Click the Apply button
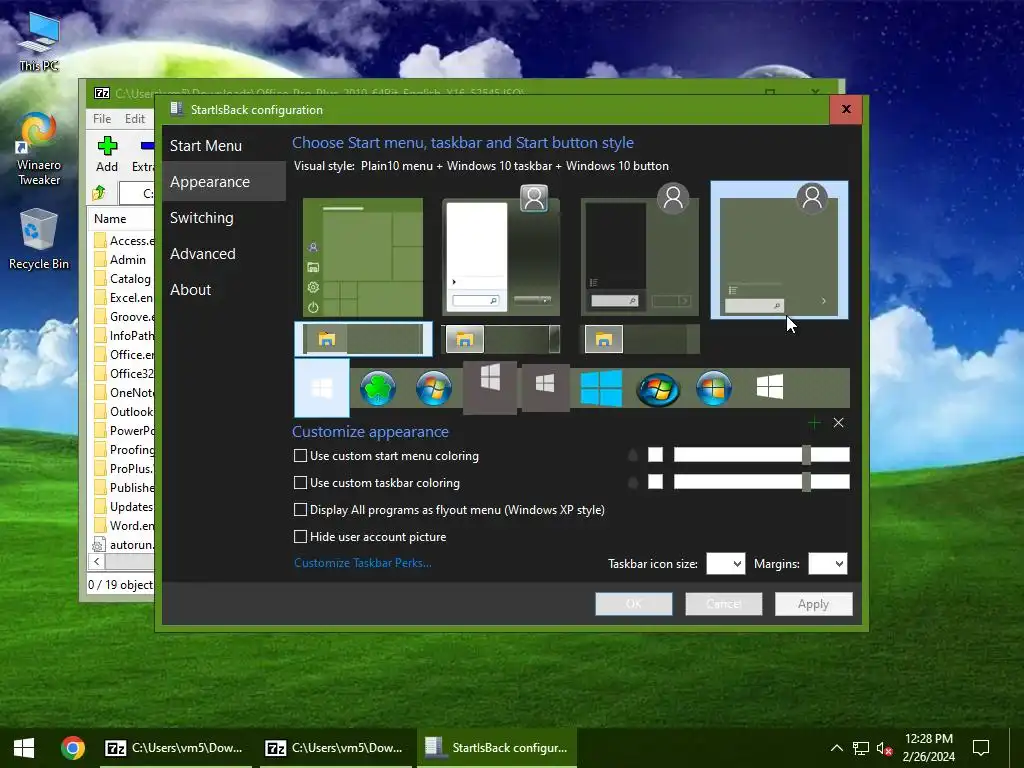1024x768 pixels. (x=813, y=604)
